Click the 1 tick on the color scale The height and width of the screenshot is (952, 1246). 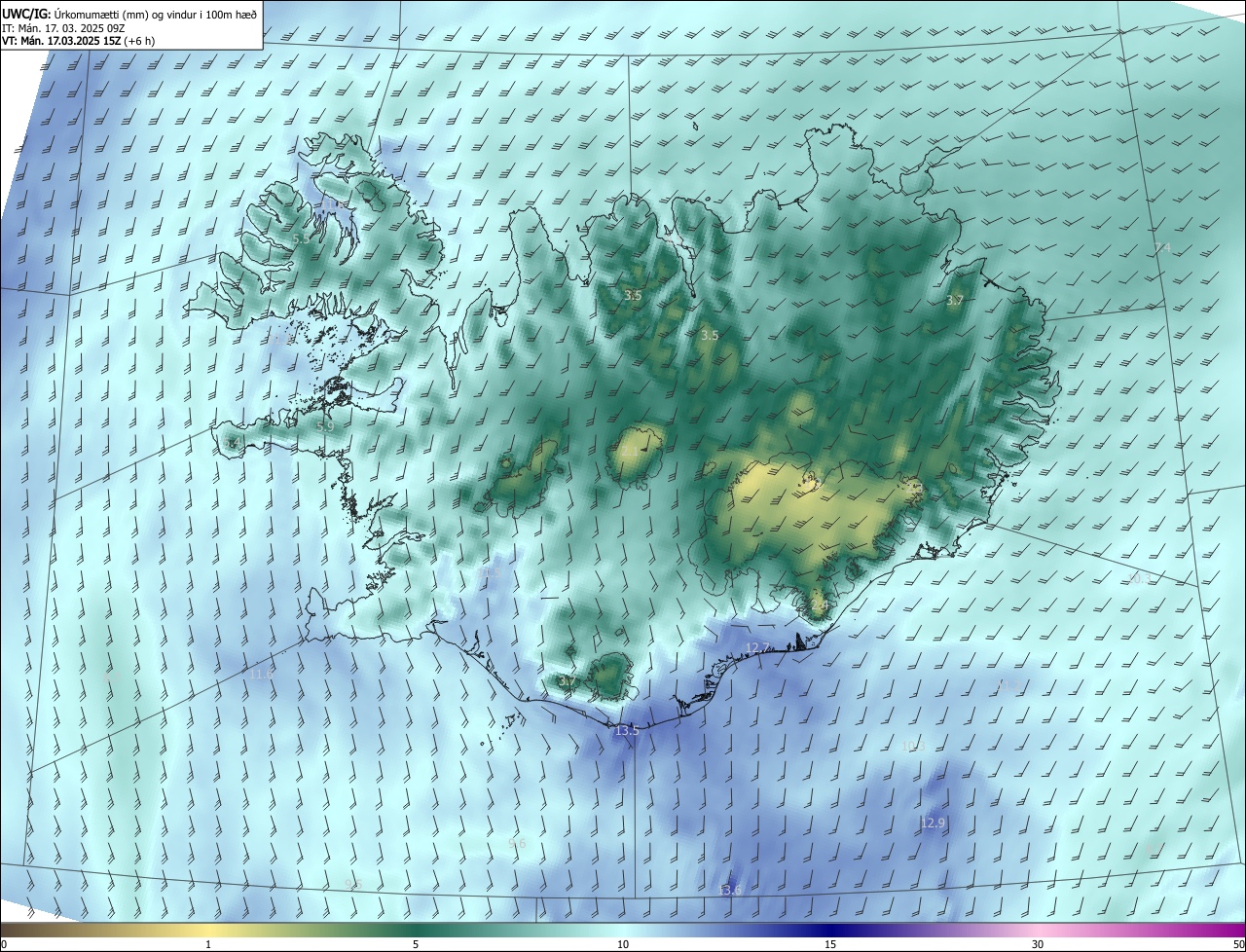pyautogui.click(x=208, y=944)
